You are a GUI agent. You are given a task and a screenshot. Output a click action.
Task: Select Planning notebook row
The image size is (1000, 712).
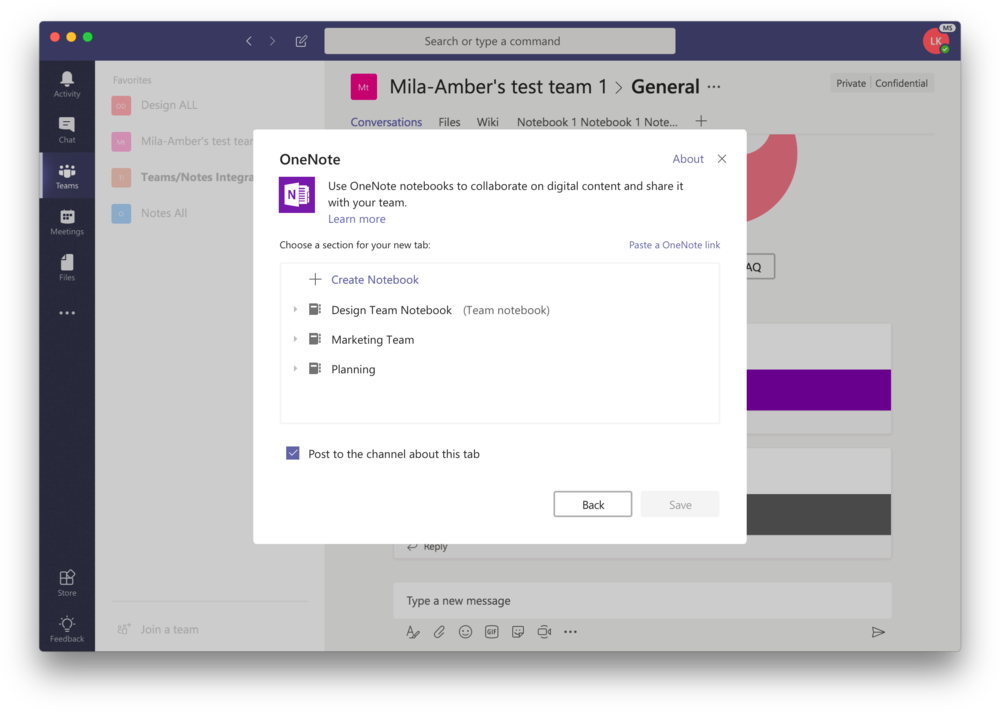(x=499, y=369)
